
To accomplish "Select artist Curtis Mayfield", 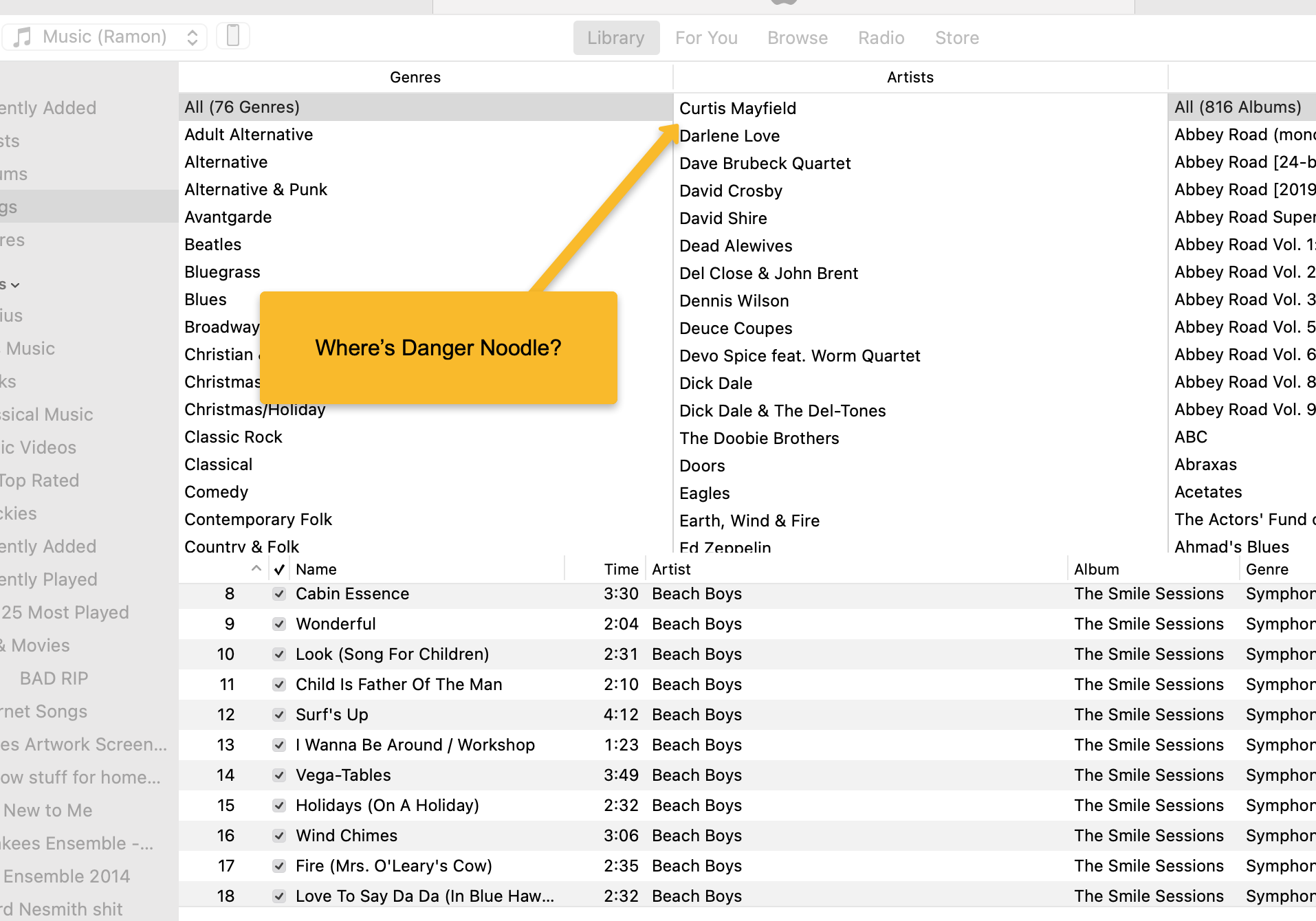I will [921, 109].
